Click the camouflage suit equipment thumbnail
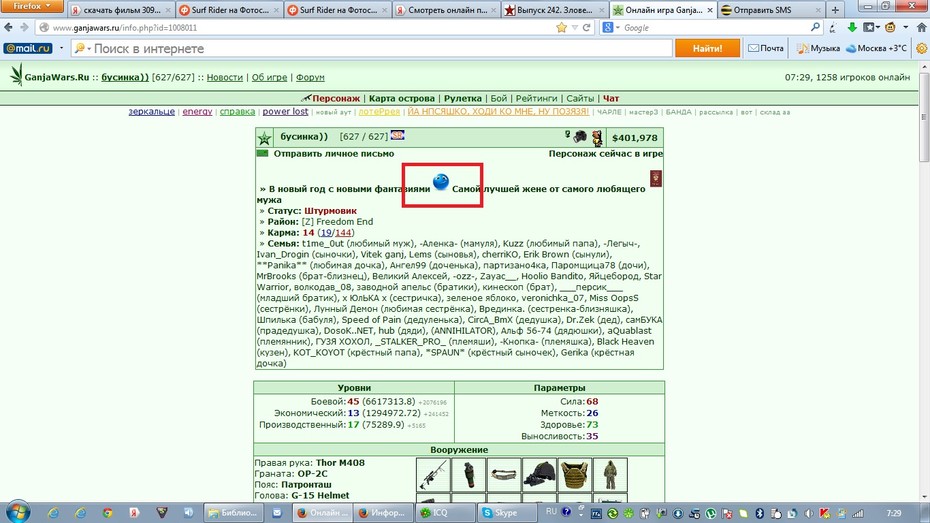The image size is (930, 523). 610,475
